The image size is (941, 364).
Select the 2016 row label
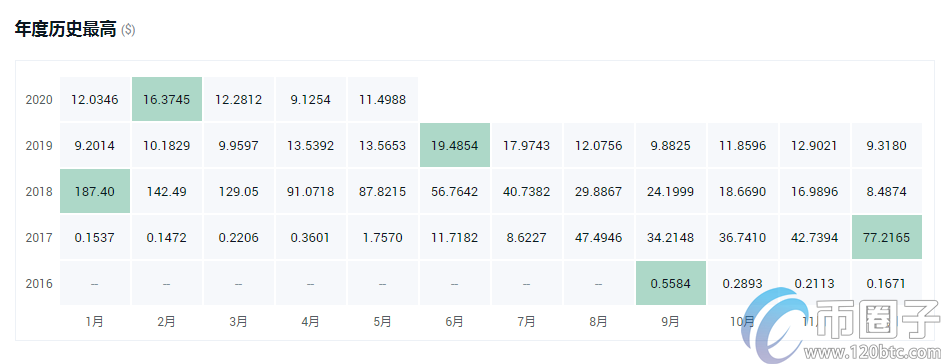coord(39,284)
